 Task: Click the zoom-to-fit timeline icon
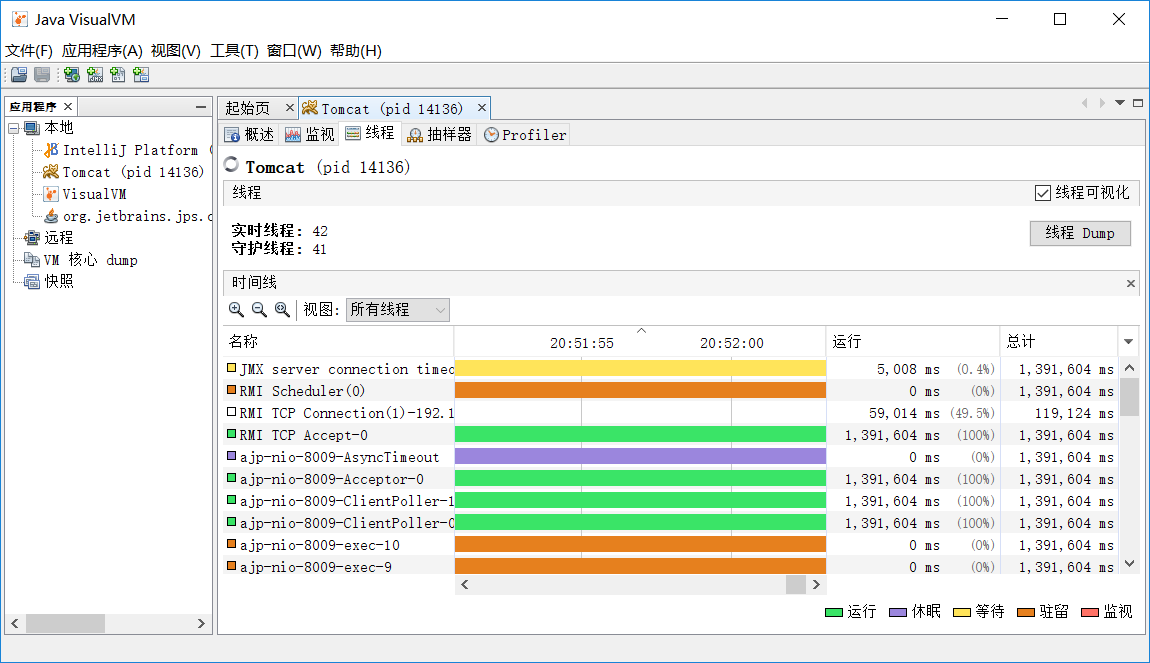282,310
